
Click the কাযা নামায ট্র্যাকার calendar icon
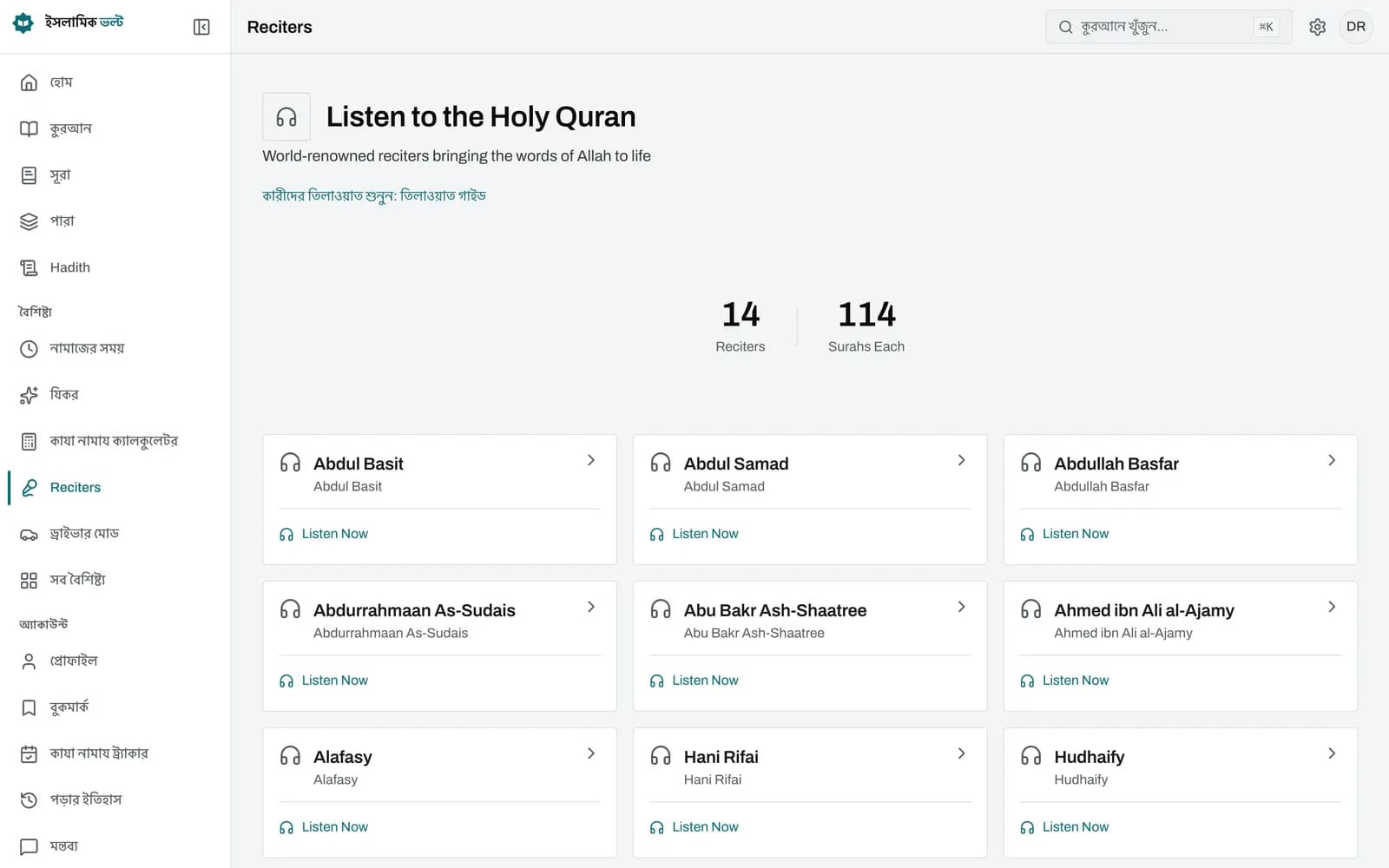pyautogui.click(x=29, y=753)
